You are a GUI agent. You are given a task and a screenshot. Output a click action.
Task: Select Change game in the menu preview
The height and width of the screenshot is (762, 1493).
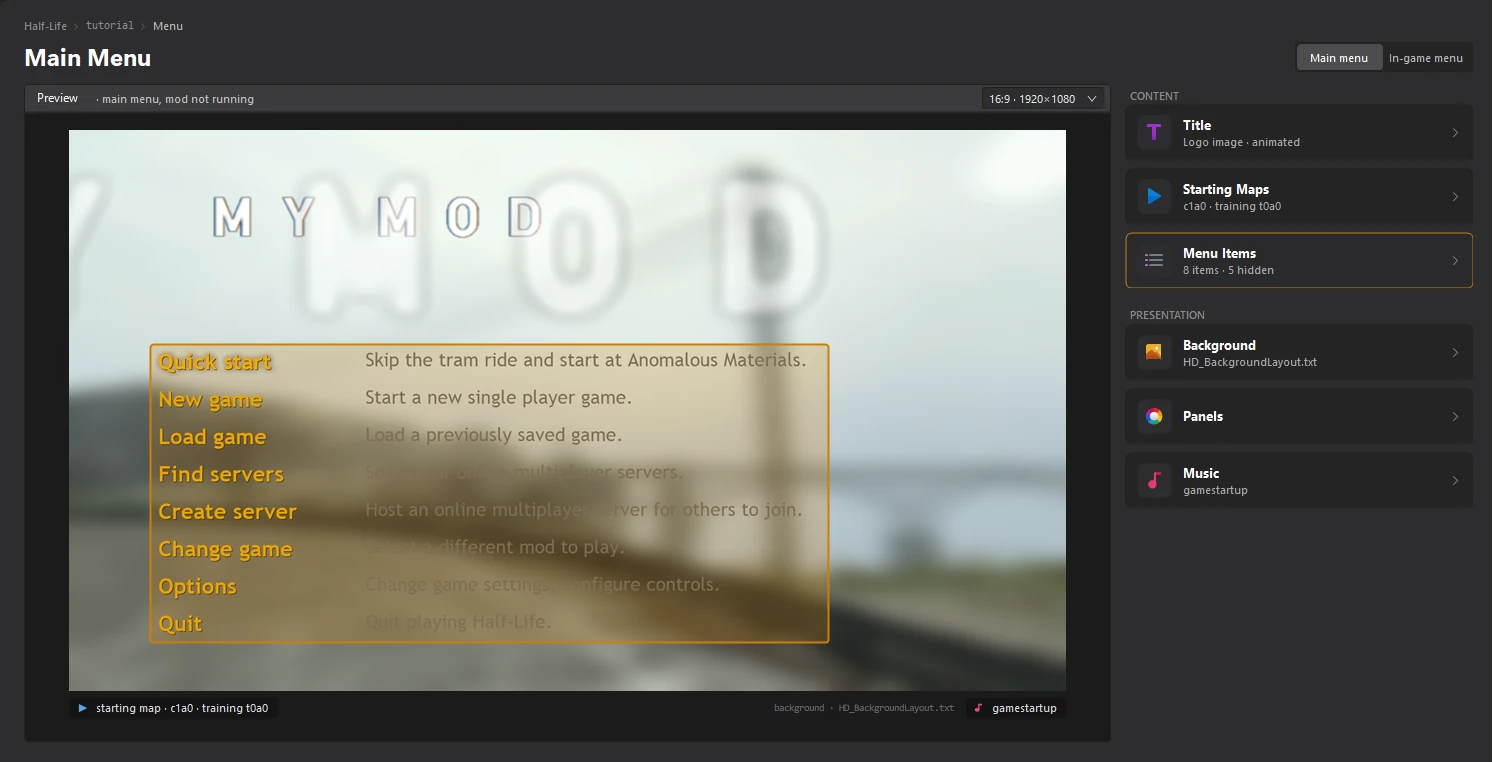tap(225, 549)
